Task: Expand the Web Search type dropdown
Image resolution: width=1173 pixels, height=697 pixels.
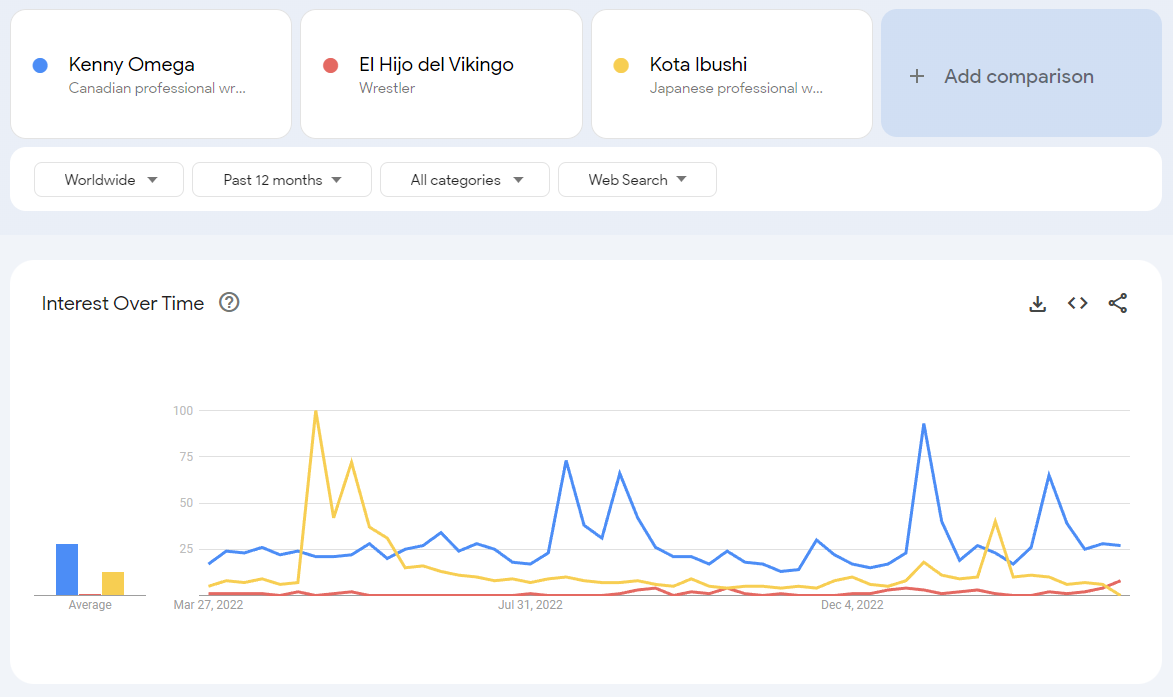Action: (637, 180)
